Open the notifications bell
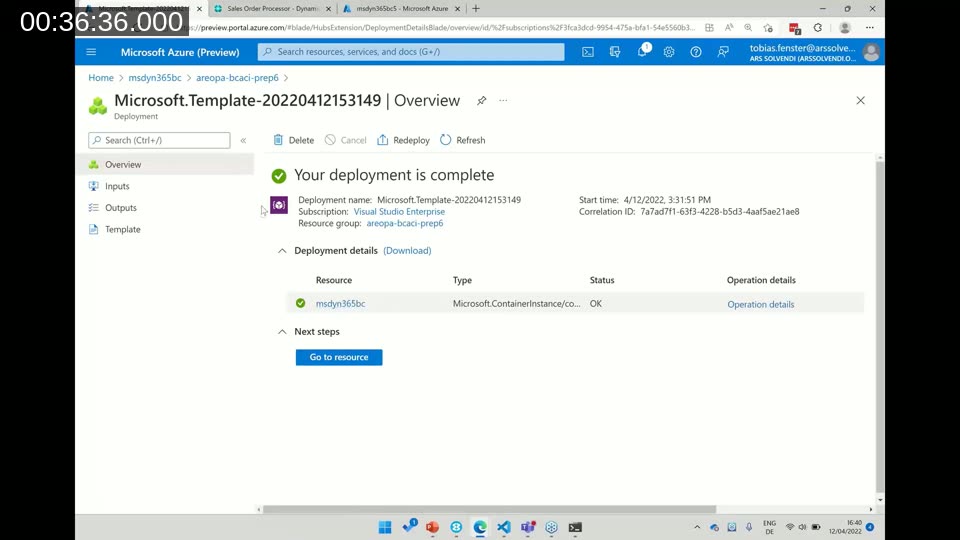960x540 pixels. (642, 51)
